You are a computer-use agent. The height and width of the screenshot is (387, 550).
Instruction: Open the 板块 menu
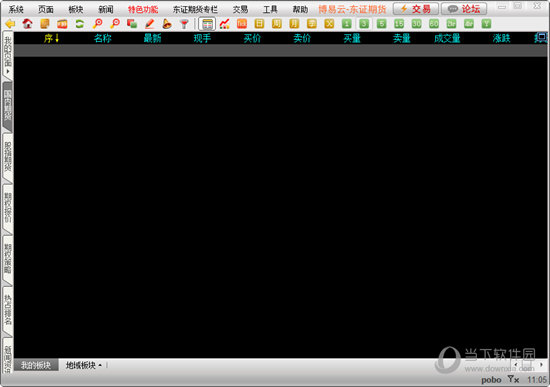click(x=75, y=9)
